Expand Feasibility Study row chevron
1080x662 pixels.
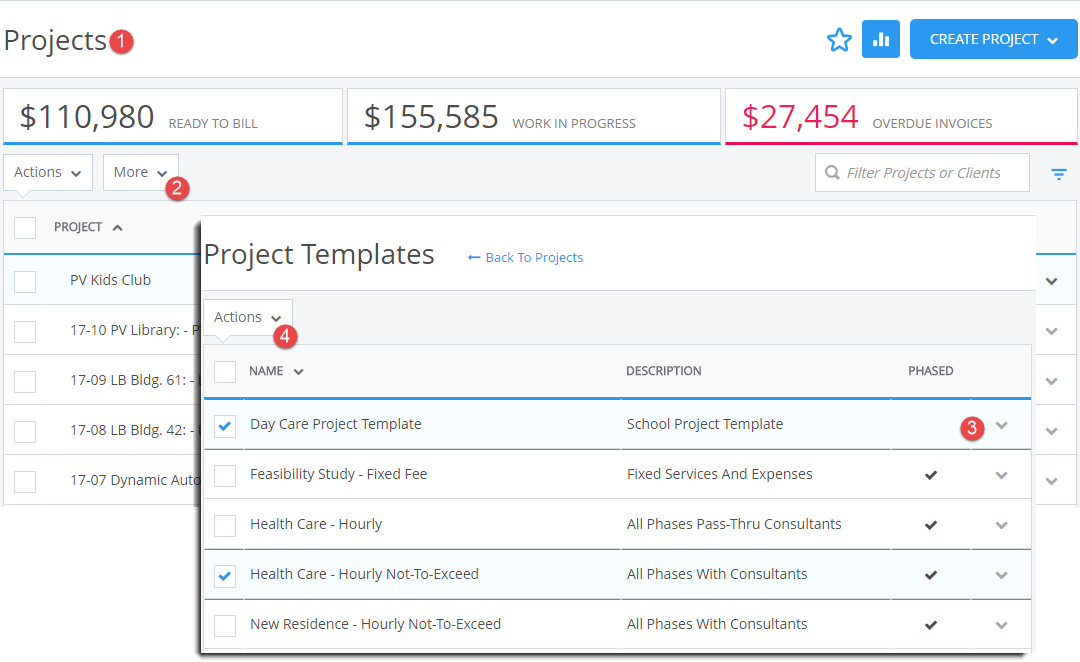(x=1001, y=475)
